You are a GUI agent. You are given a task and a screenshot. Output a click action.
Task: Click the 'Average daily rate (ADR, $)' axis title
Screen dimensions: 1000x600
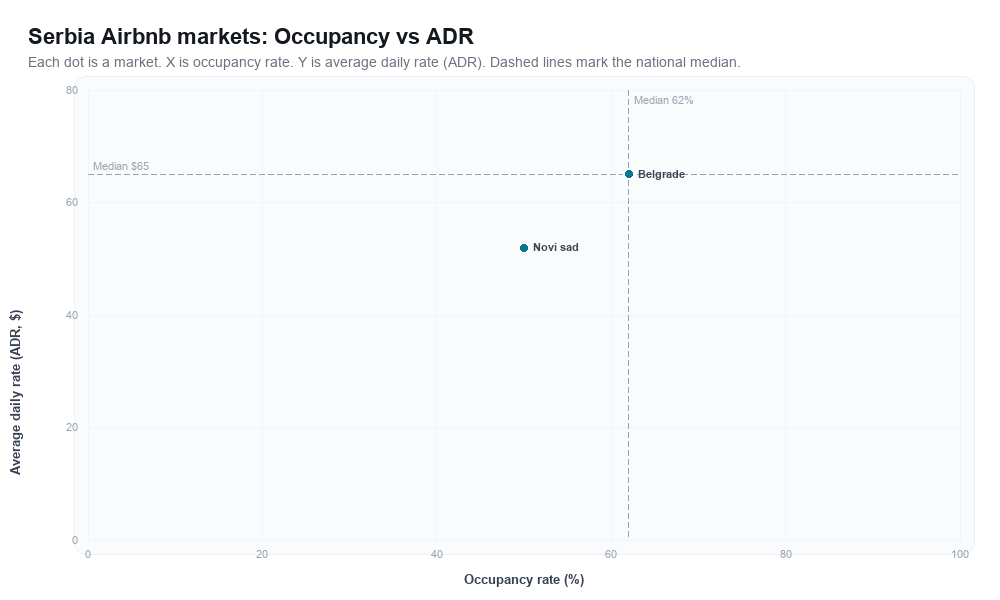tap(15, 392)
